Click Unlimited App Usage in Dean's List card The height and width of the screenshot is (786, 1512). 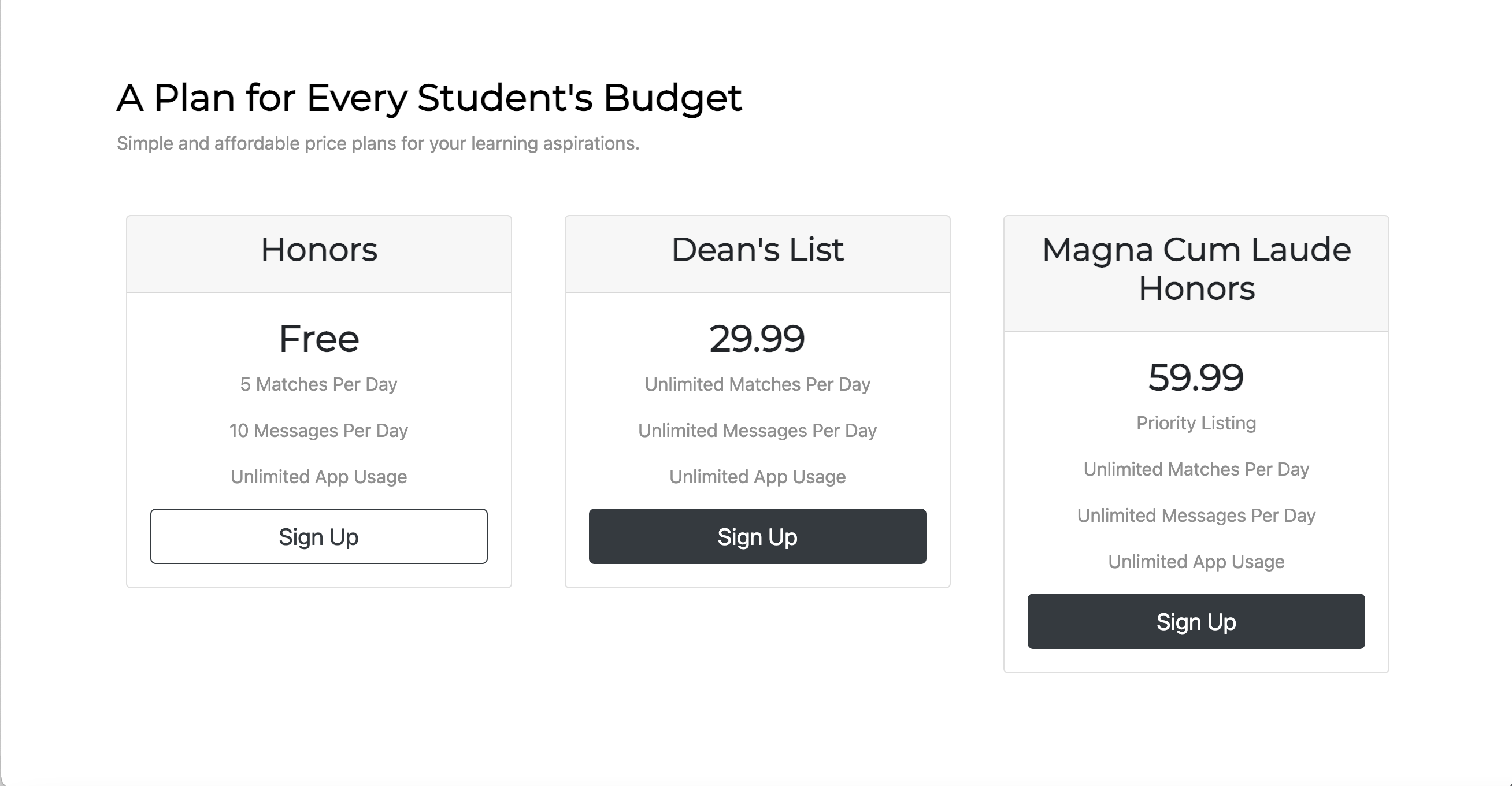pyautogui.click(x=757, y=477)
